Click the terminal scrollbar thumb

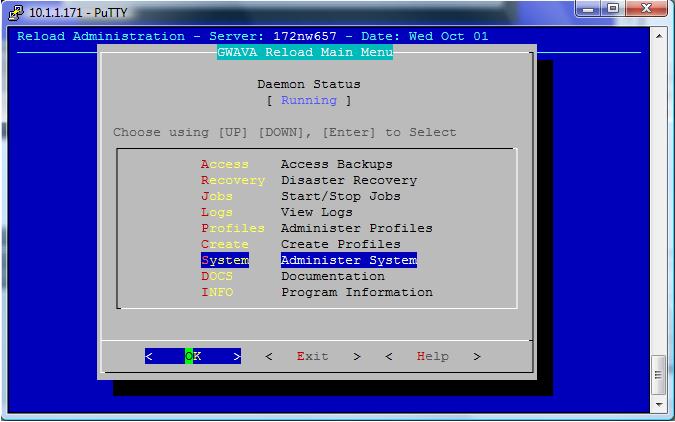(x=658, y=375)
